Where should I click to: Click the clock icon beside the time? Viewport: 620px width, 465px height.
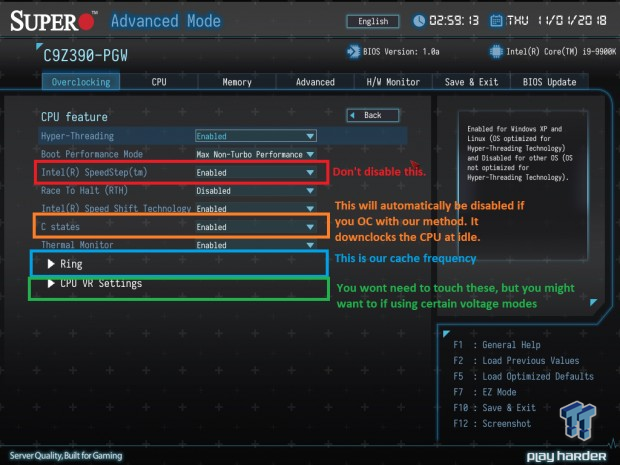(x=419, y=21)
